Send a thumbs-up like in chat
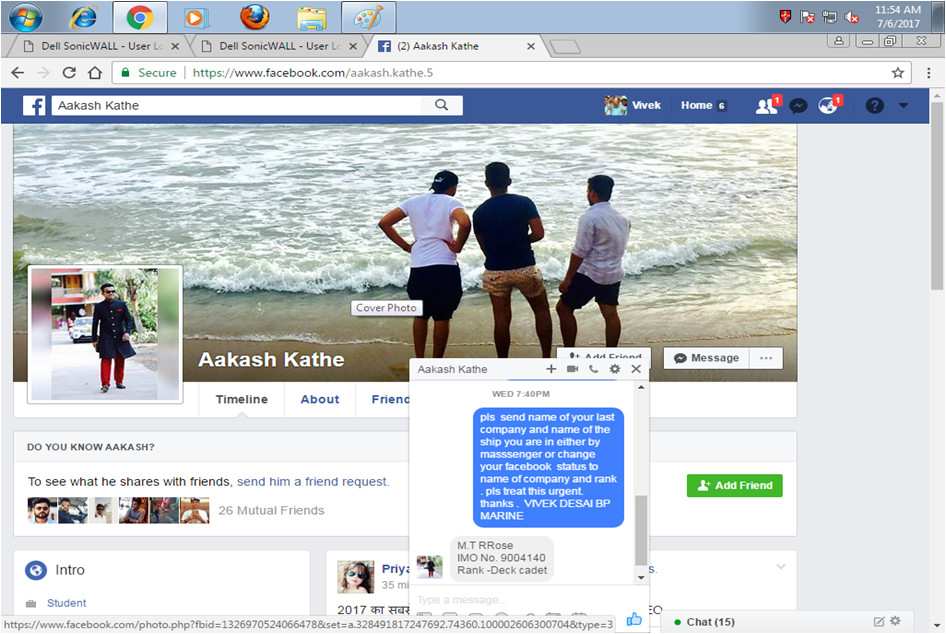The image size is (946, 634). pos(633,620)
